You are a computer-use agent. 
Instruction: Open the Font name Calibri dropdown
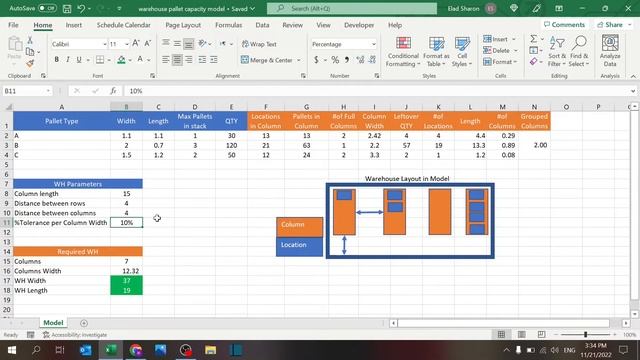[x=104, y=44]
